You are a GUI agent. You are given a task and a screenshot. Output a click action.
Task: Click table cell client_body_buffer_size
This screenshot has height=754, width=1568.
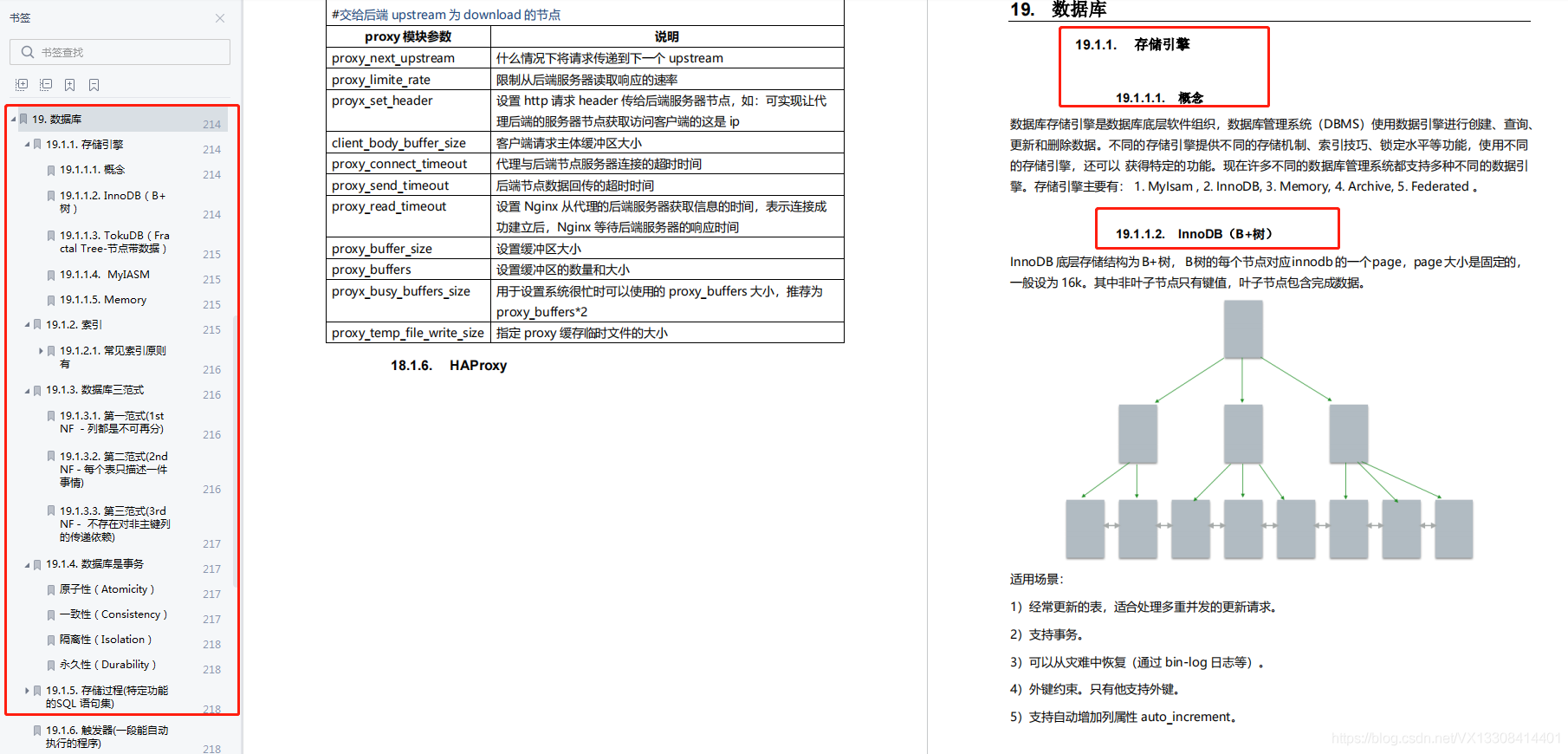[408, 143]
